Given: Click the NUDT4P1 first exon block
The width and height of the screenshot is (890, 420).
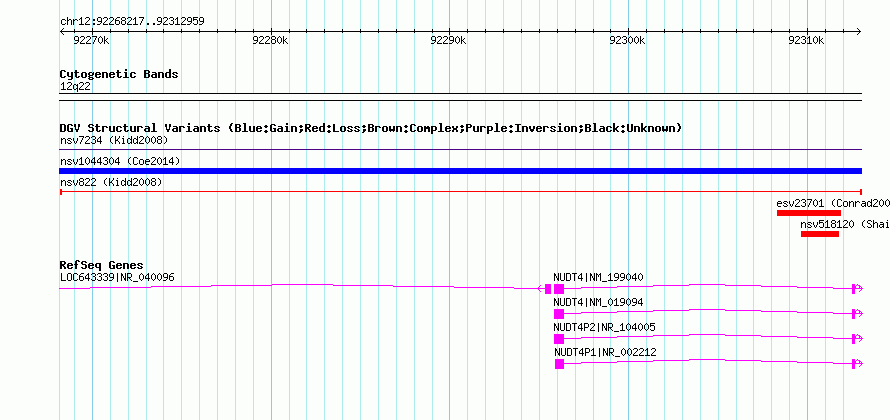Looking at the screenshot, I should [x=560, y=364].
